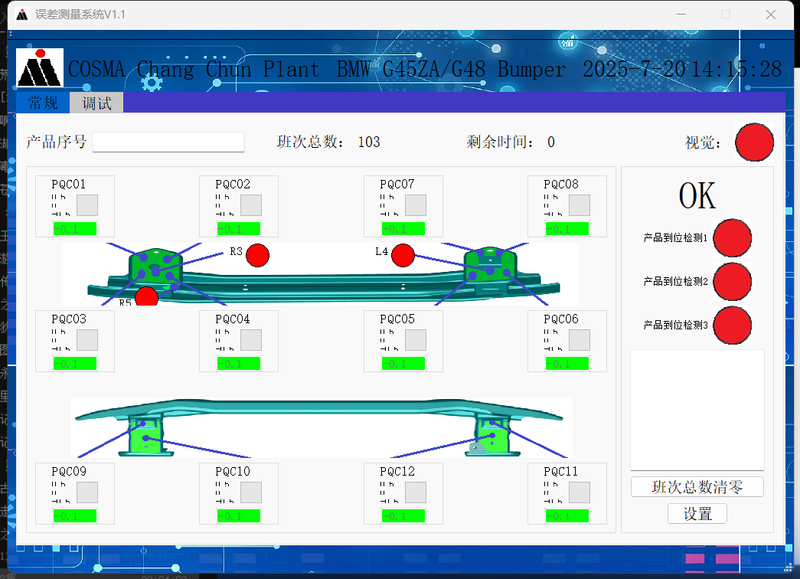This screenshot has height=579, width=800.
Task: Click the 剩余时间 label
Action: (500, 142)
